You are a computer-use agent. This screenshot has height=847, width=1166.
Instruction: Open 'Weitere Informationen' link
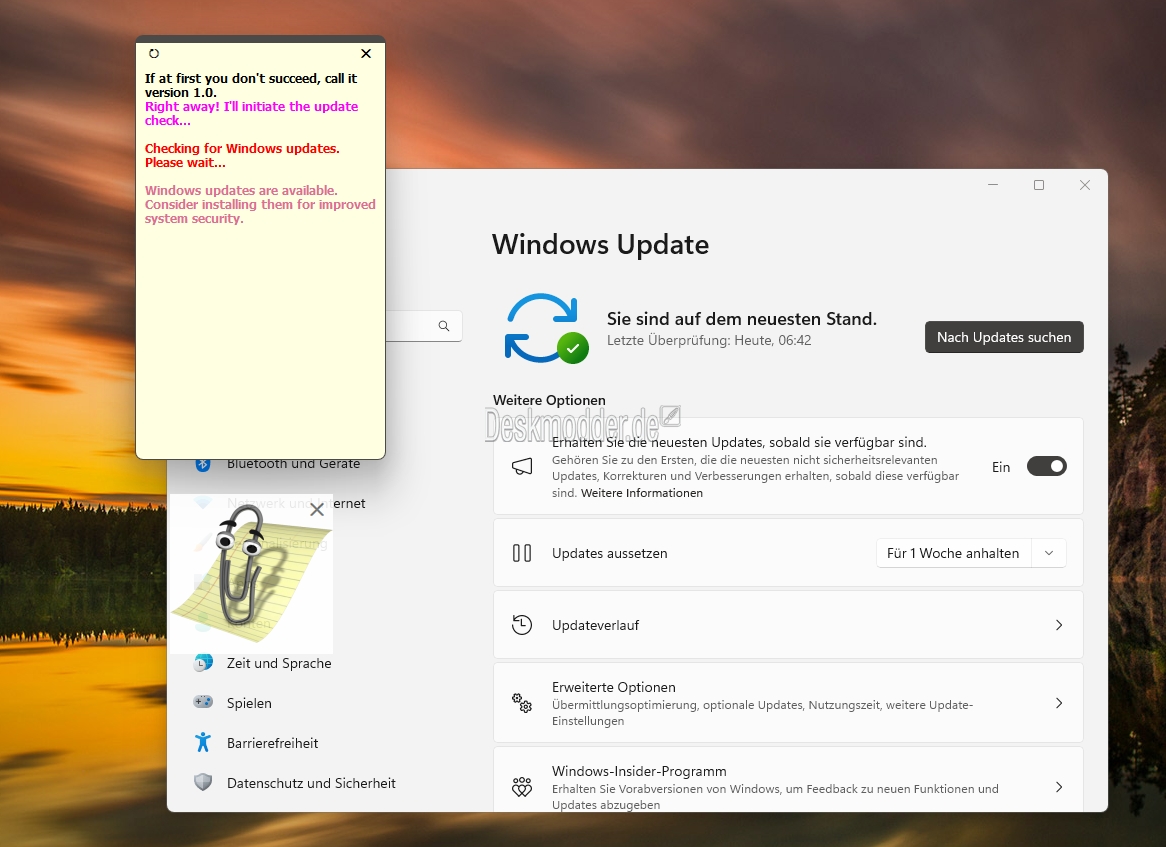642,493
